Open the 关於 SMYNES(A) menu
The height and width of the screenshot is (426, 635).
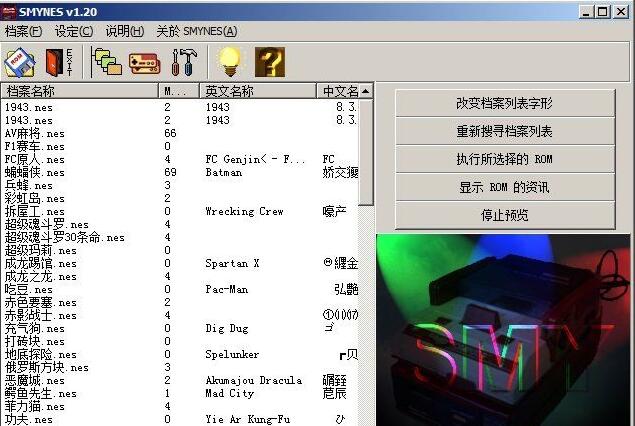click(x=197, y=31)
